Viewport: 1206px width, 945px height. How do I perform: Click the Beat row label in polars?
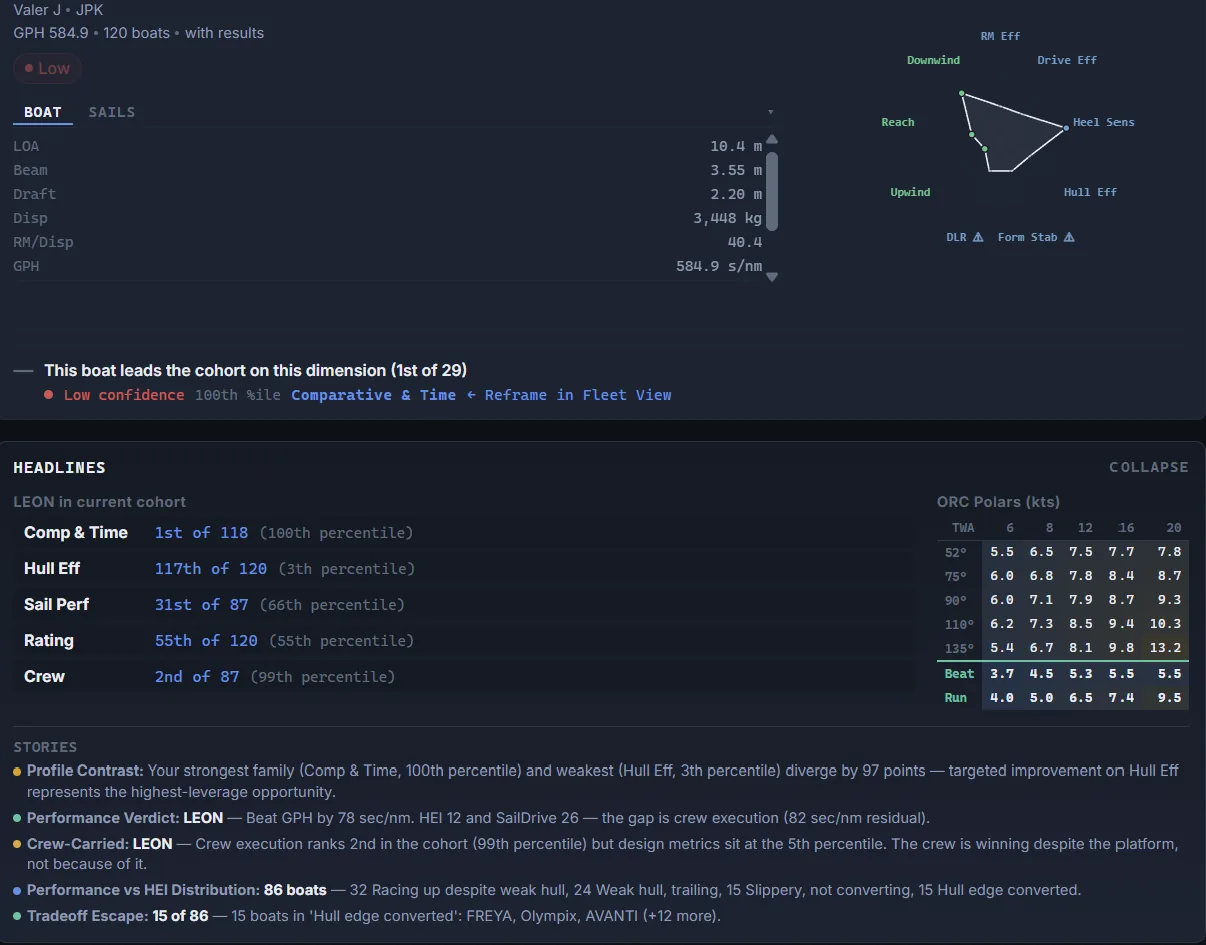pos(959,674)
